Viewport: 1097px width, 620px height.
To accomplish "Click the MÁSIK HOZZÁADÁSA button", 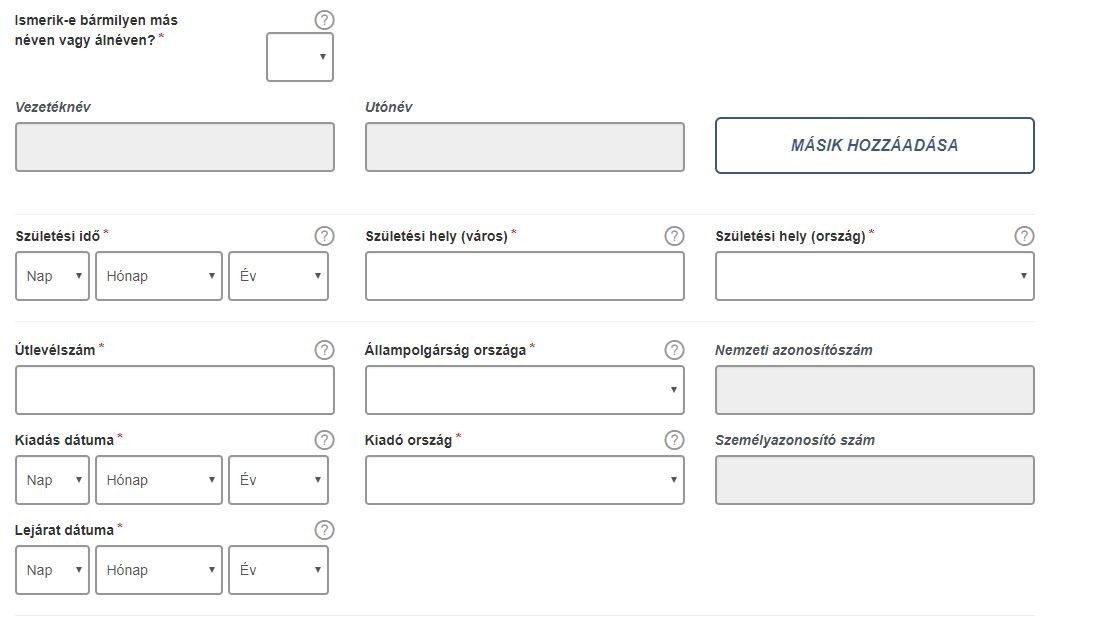I will click(875, 146).
